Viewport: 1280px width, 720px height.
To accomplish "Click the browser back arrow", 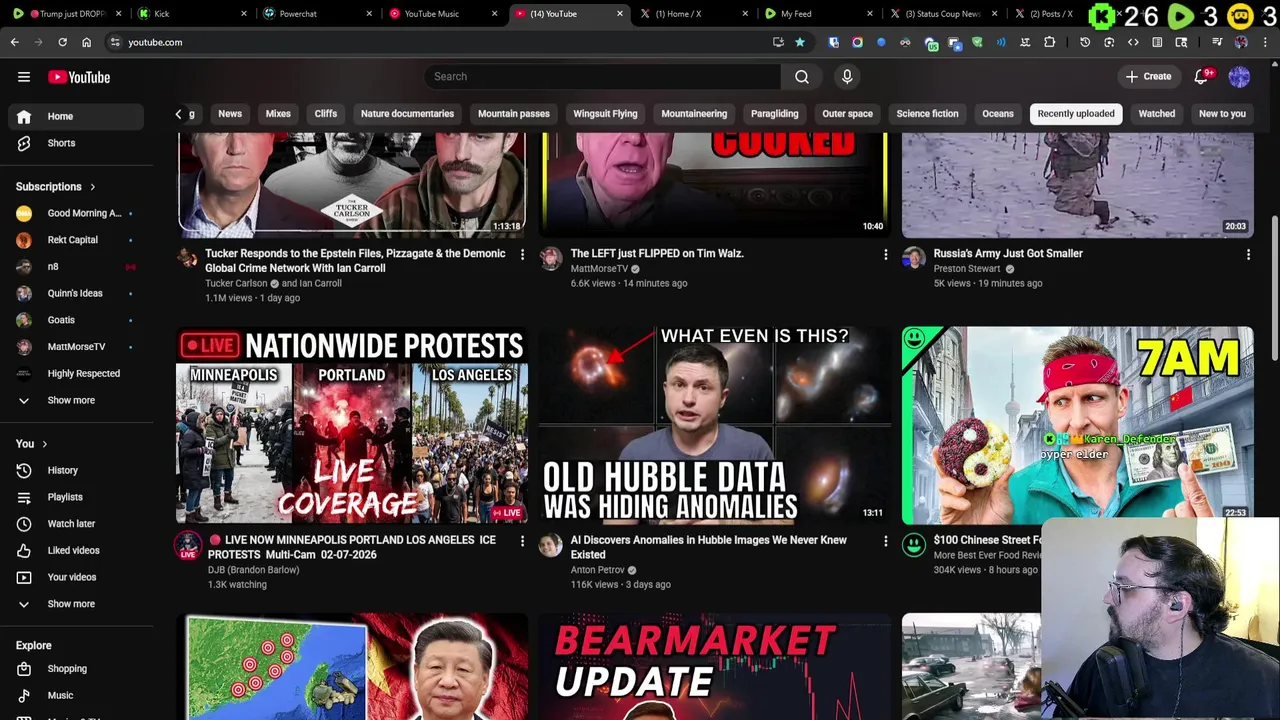I will click(x=15, y=42).
